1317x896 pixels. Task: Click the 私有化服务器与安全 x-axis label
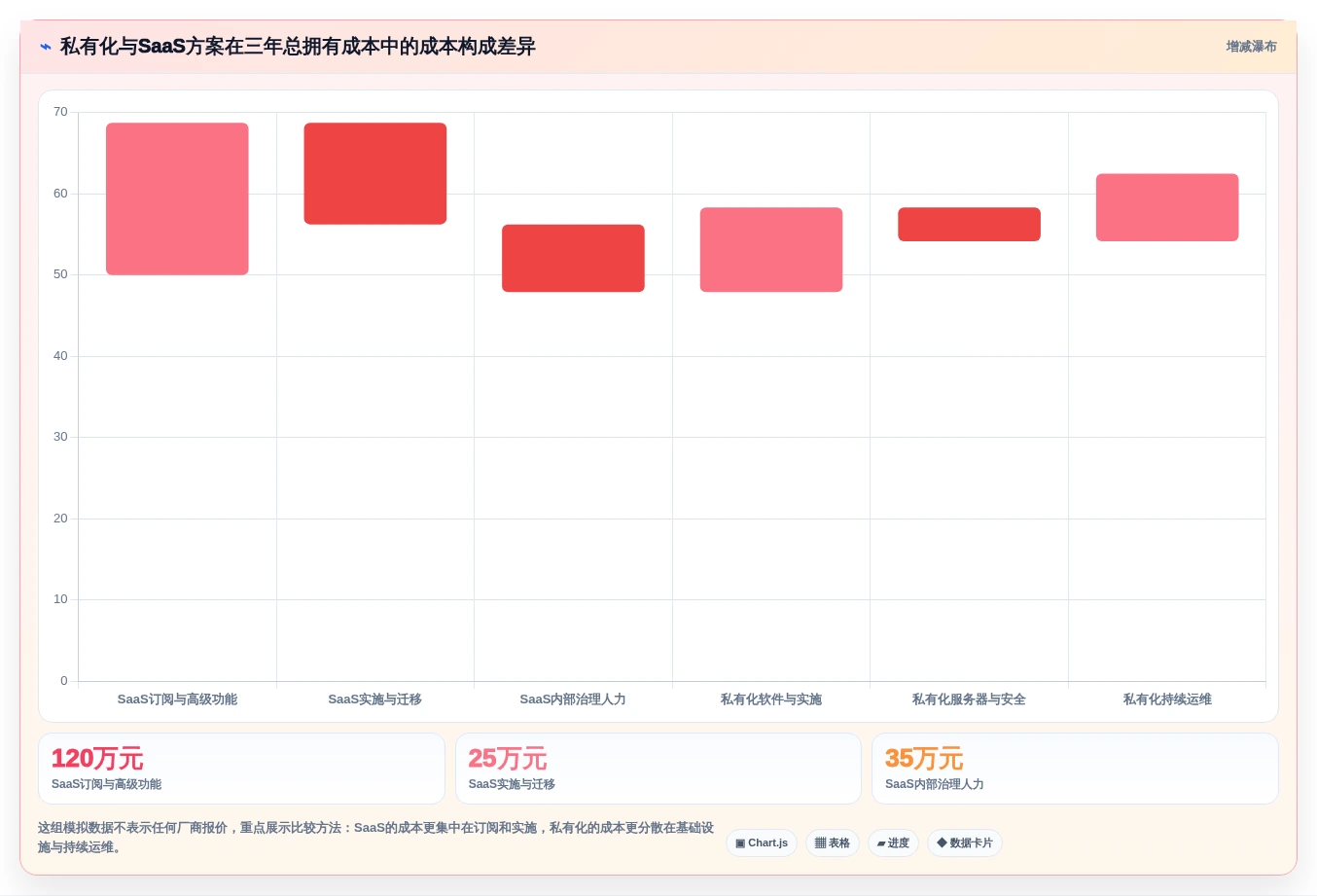tap(969, 699)
